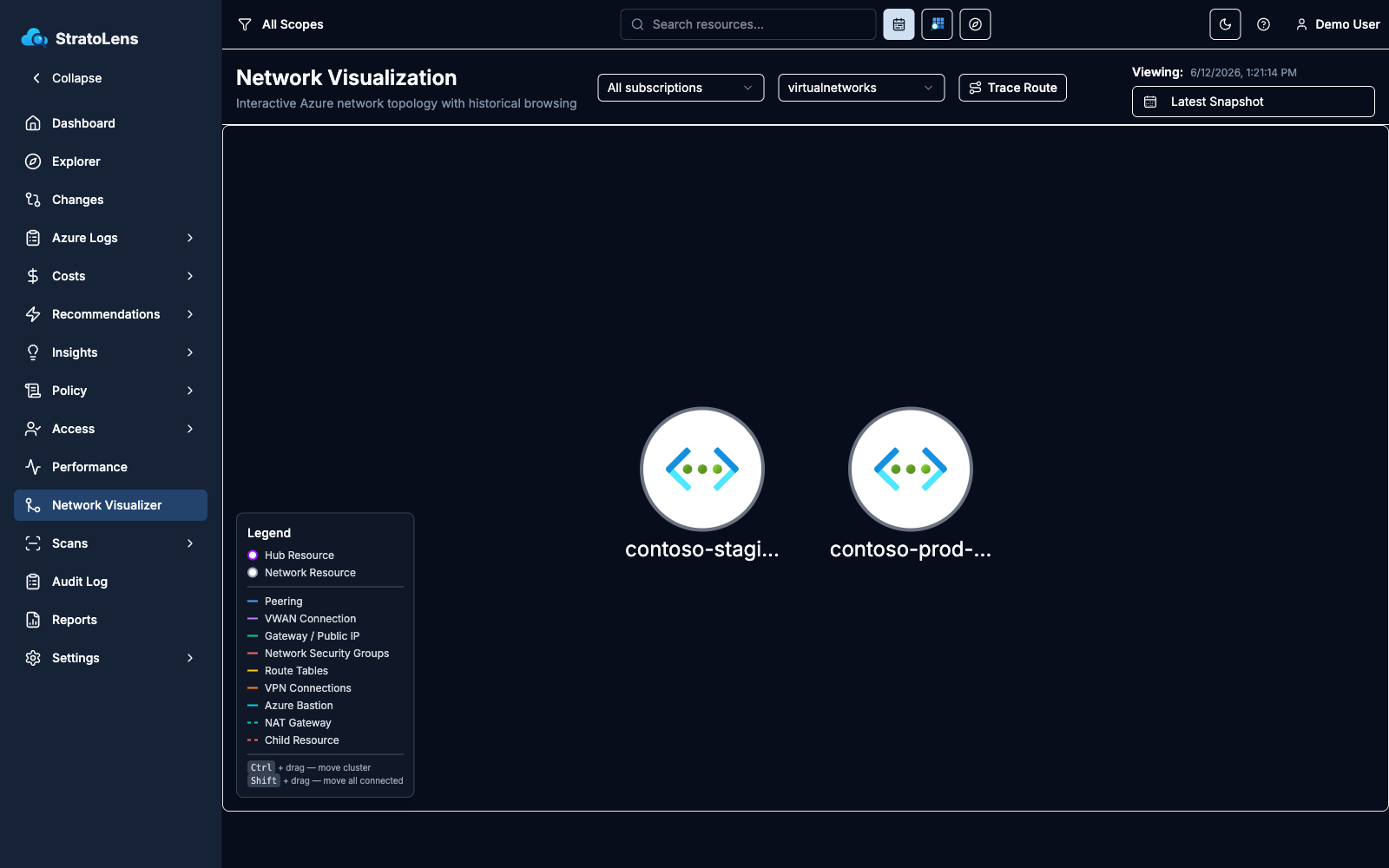Click the StratoLens cloud logo

[x=35, y=37]
